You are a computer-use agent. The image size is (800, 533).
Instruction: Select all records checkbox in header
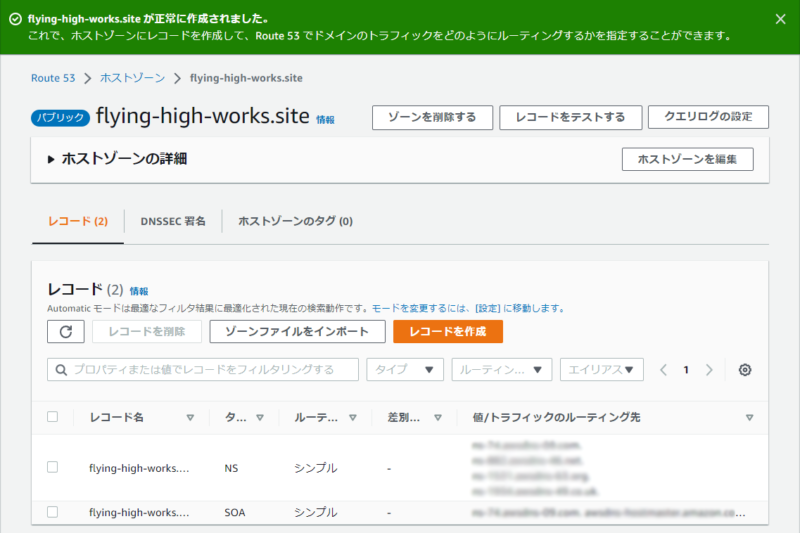(53, 417)
